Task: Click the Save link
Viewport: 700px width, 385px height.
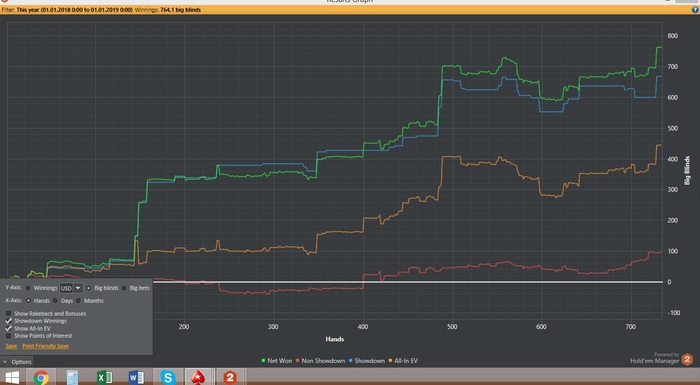Action: click(11, 346)
